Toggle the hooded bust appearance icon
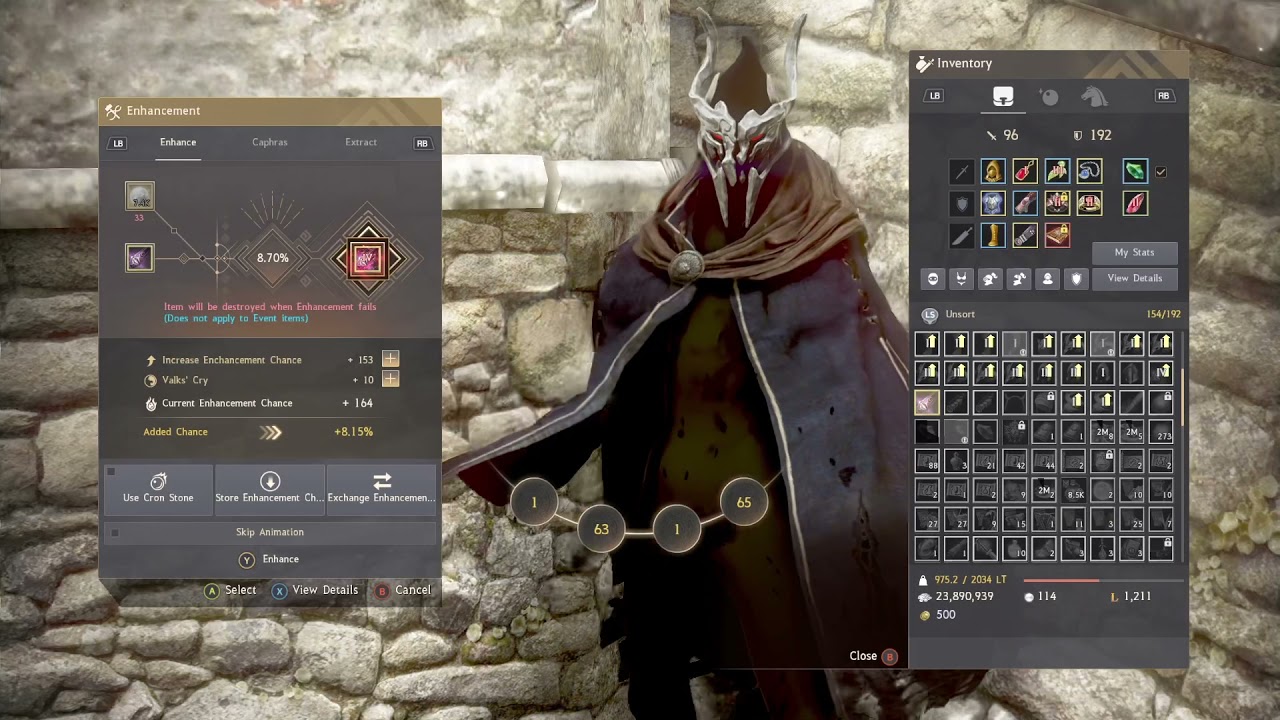Viewport: 1280px width, 720px height. click(1048, 279)
